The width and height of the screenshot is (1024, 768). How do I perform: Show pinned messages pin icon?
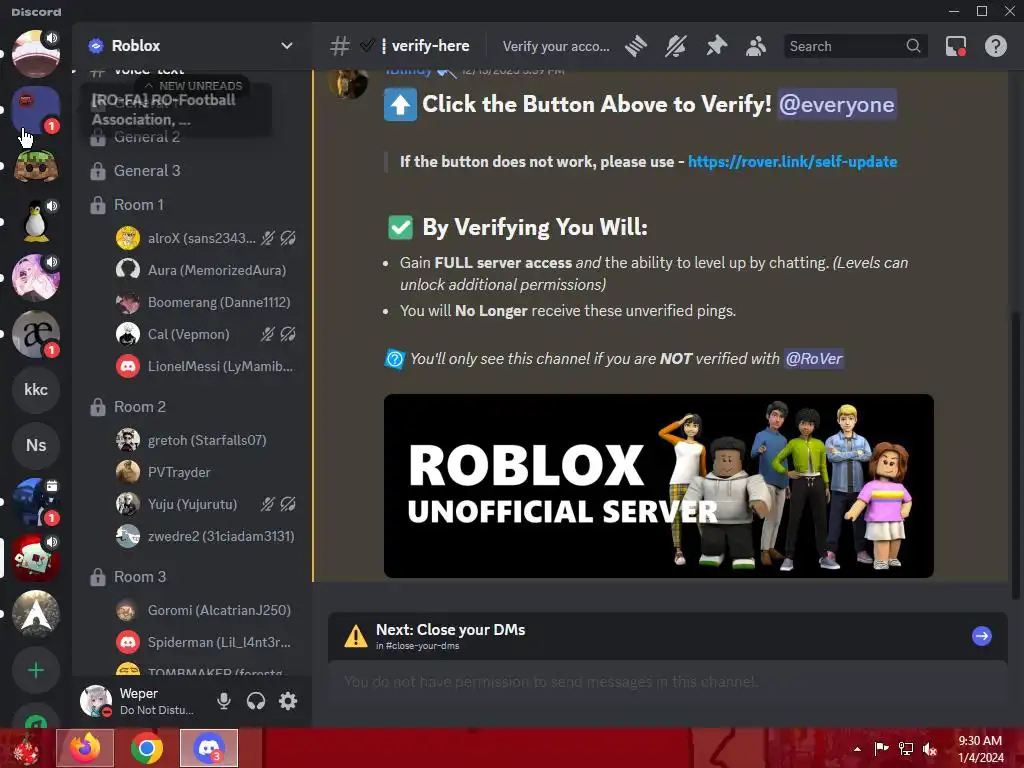(x=716, y=46)
